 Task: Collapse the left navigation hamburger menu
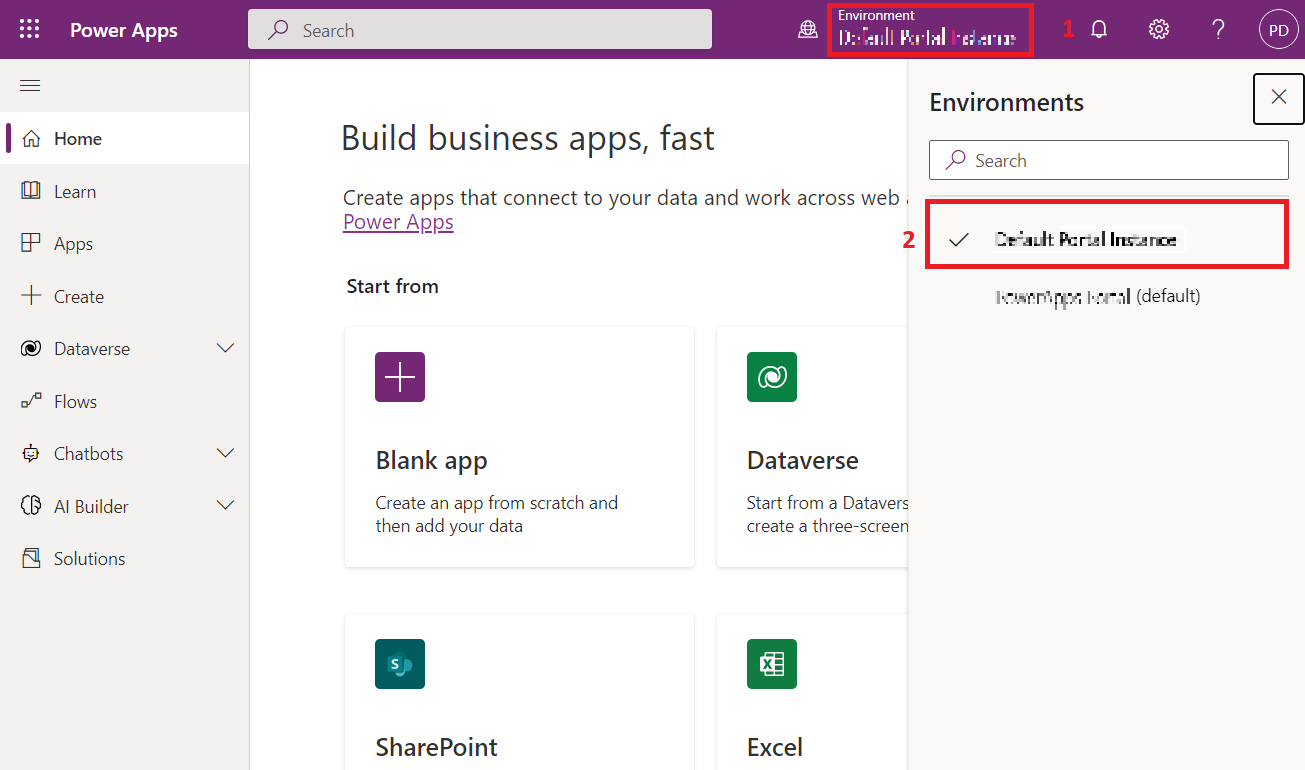point(30,86)
